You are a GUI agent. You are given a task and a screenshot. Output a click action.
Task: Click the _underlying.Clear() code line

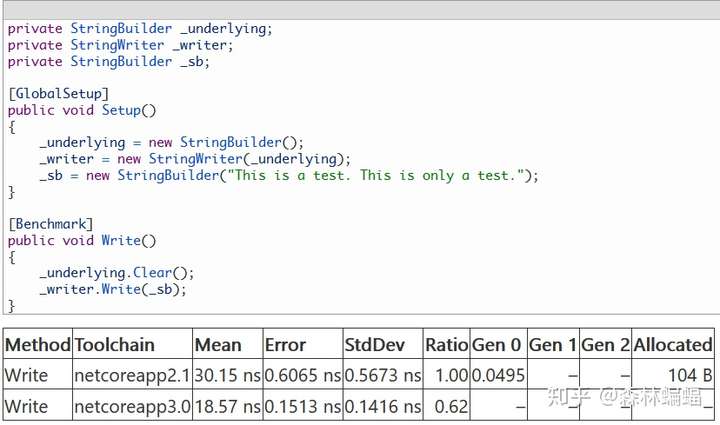click(117, 273)
